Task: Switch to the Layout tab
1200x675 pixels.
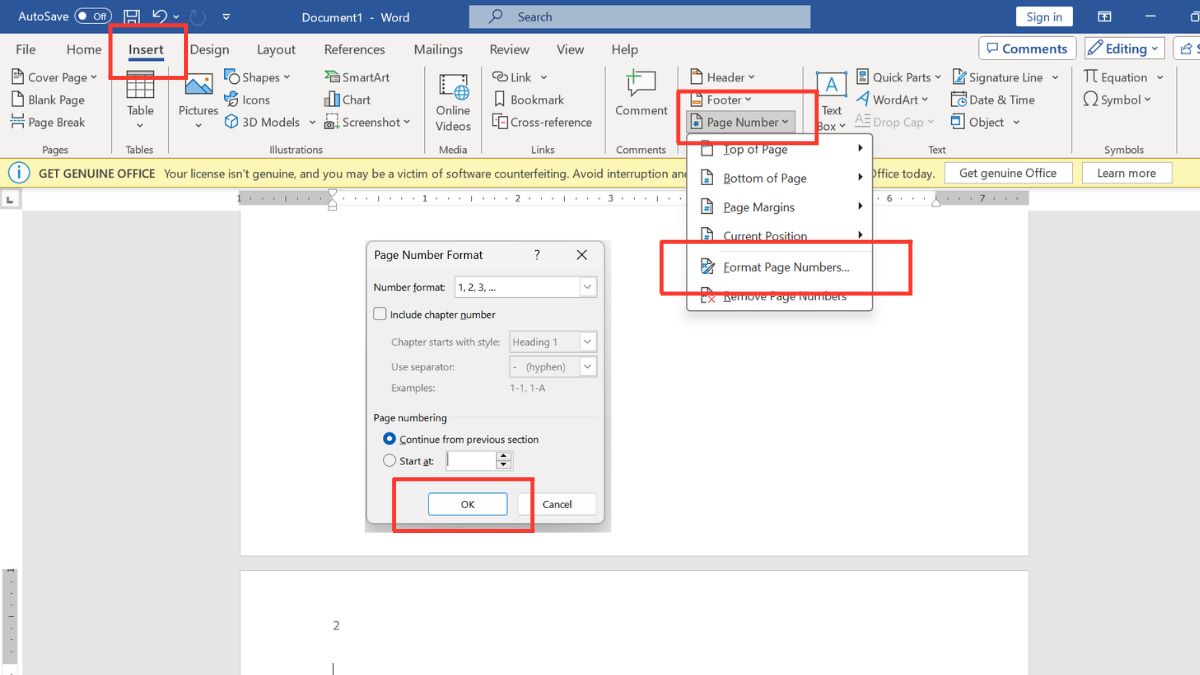Action: [x=276, y=49]
